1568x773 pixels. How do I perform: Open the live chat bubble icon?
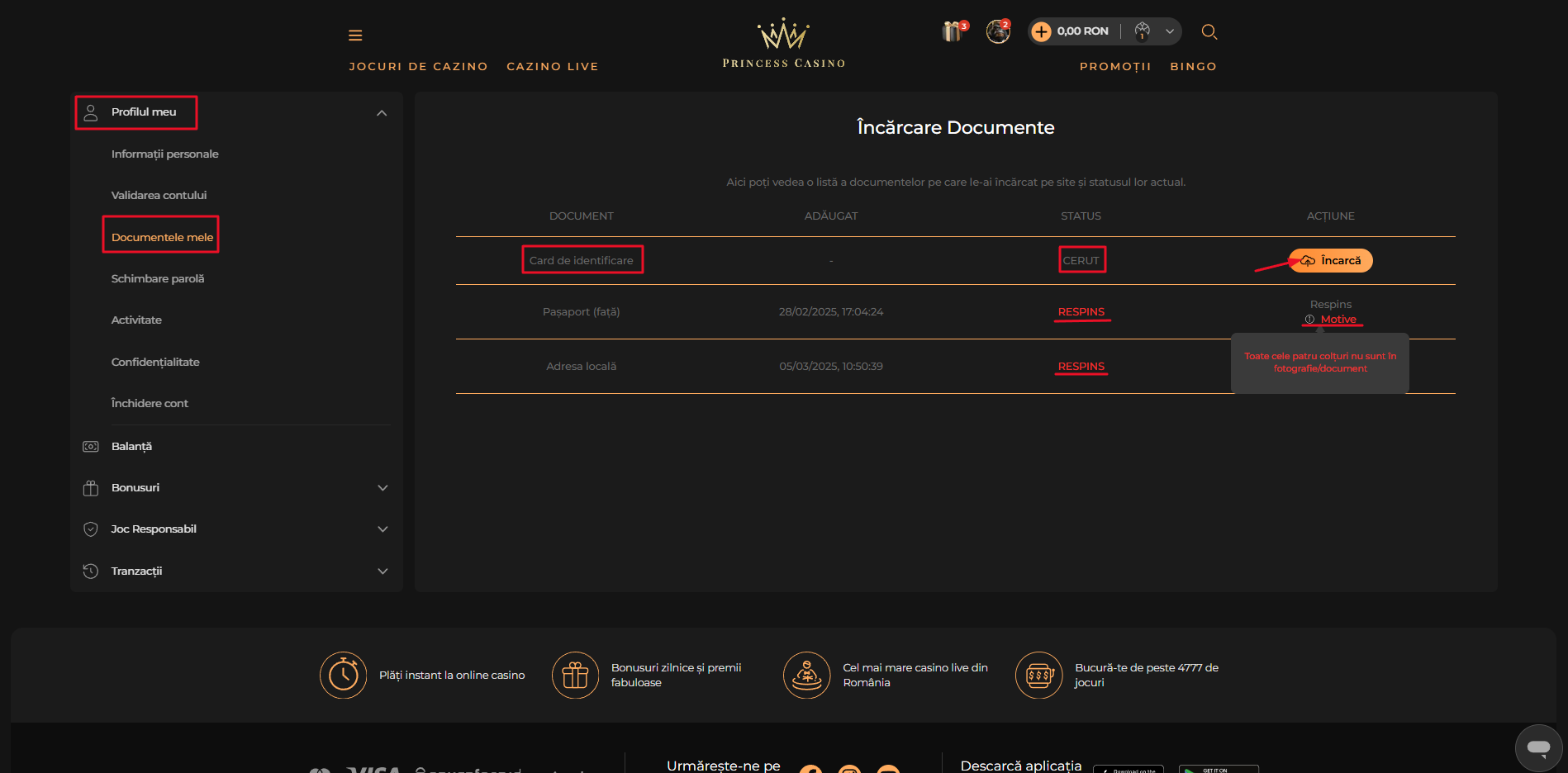pos(1538,748)
